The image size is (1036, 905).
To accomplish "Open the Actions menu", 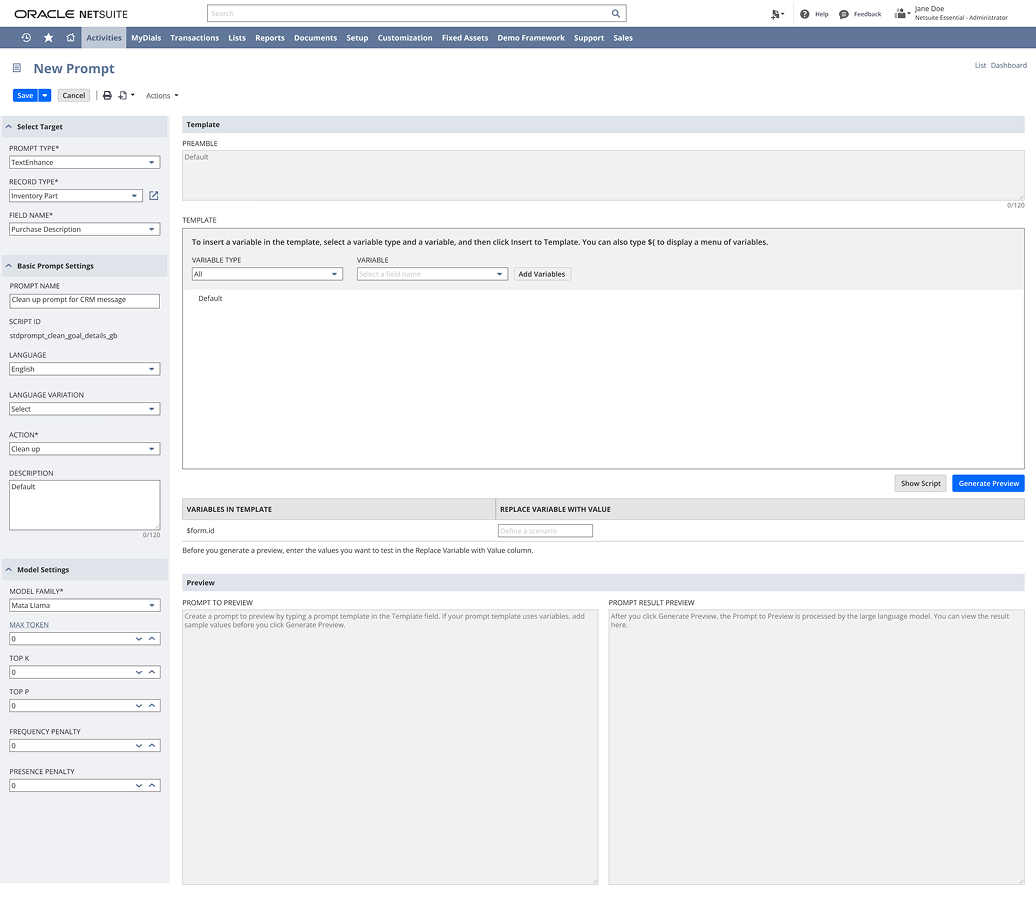I will pyautogui.click(x=162, y=96).
